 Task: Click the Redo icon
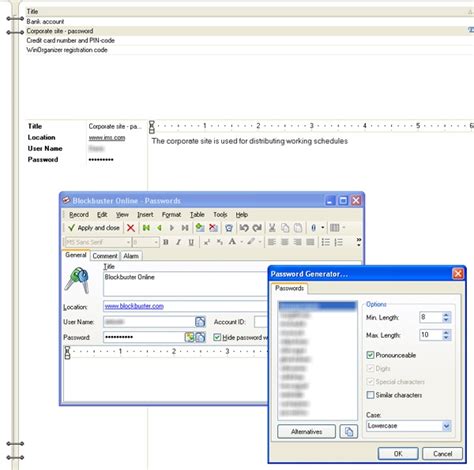coord(257,228)
